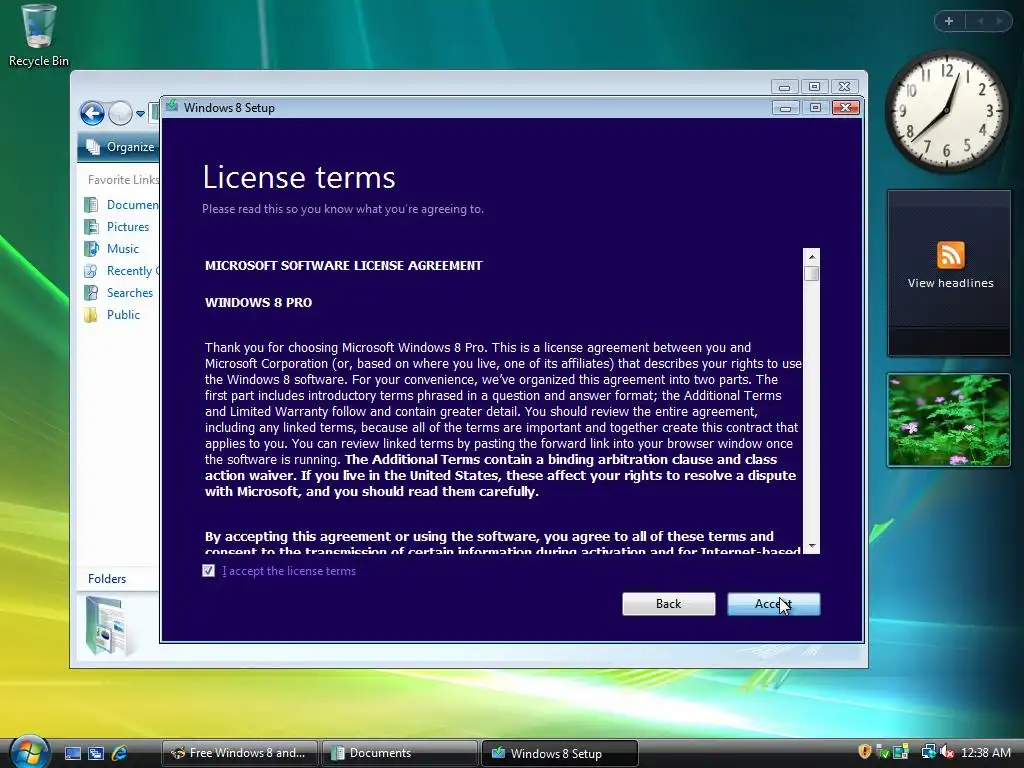Click the plus button to add gadgets

[949, 21]
